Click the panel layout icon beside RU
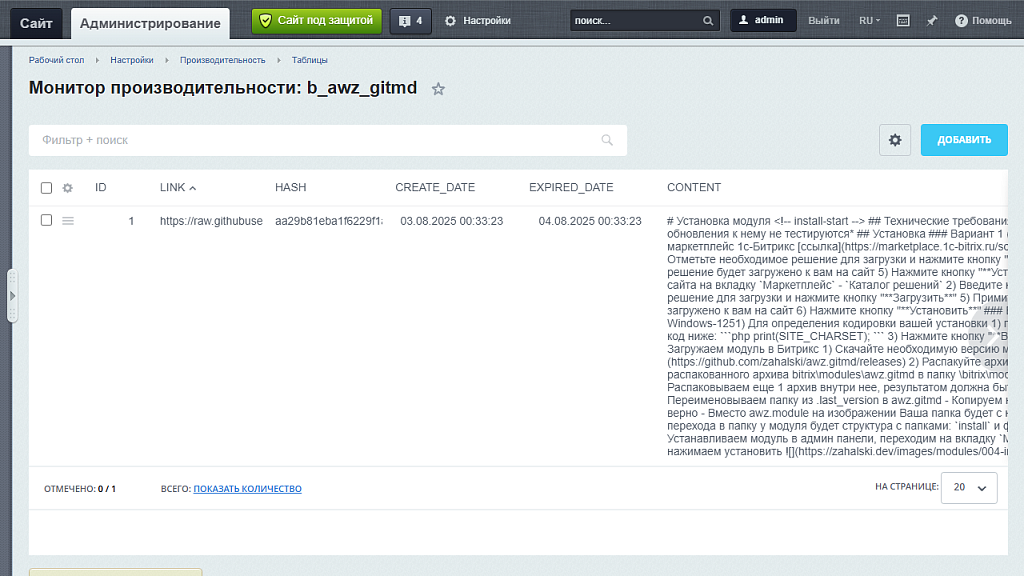1024x576 pixels. coord(903,21)
